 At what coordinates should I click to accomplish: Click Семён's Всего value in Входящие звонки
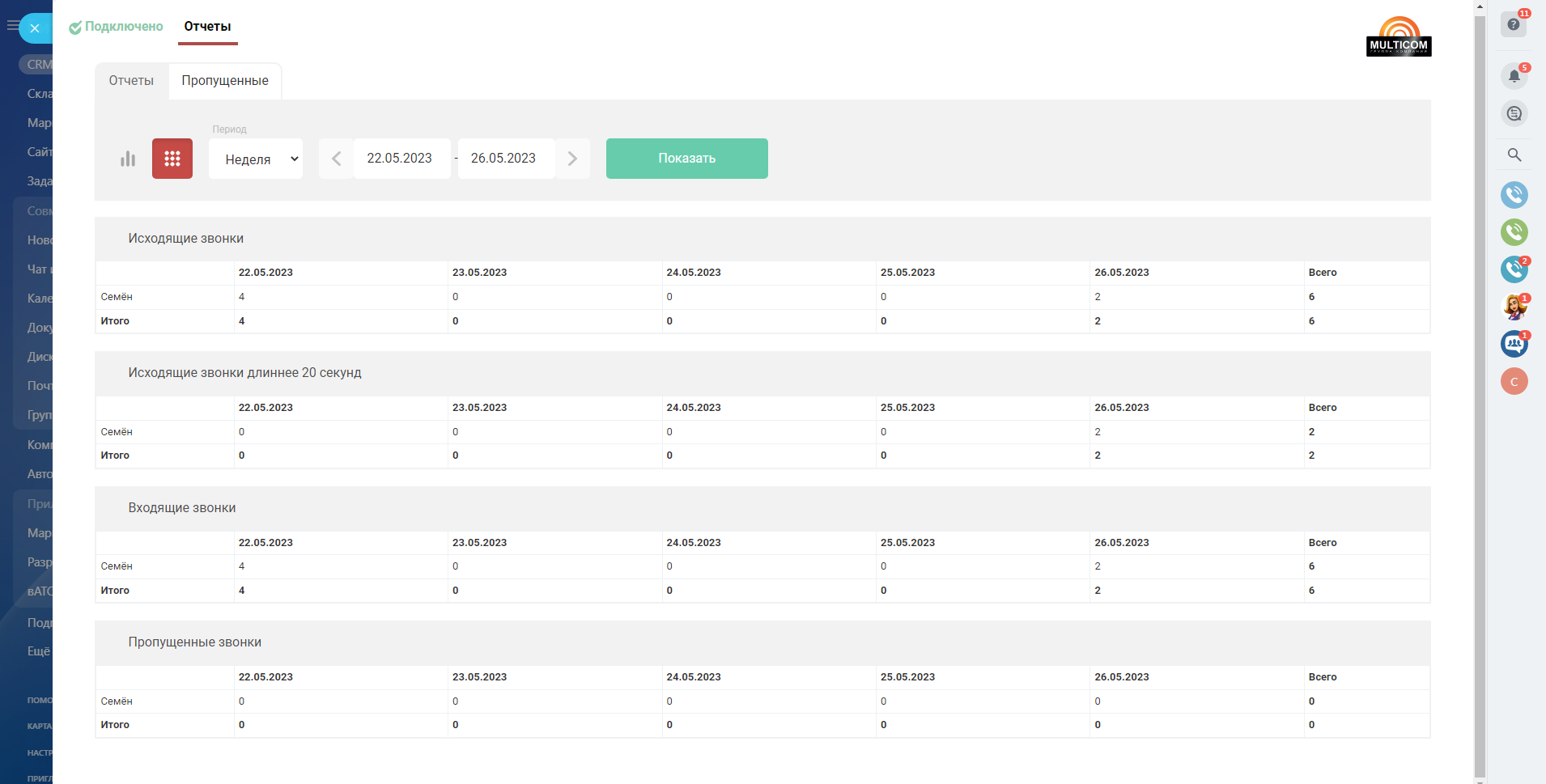[1311, 566]
